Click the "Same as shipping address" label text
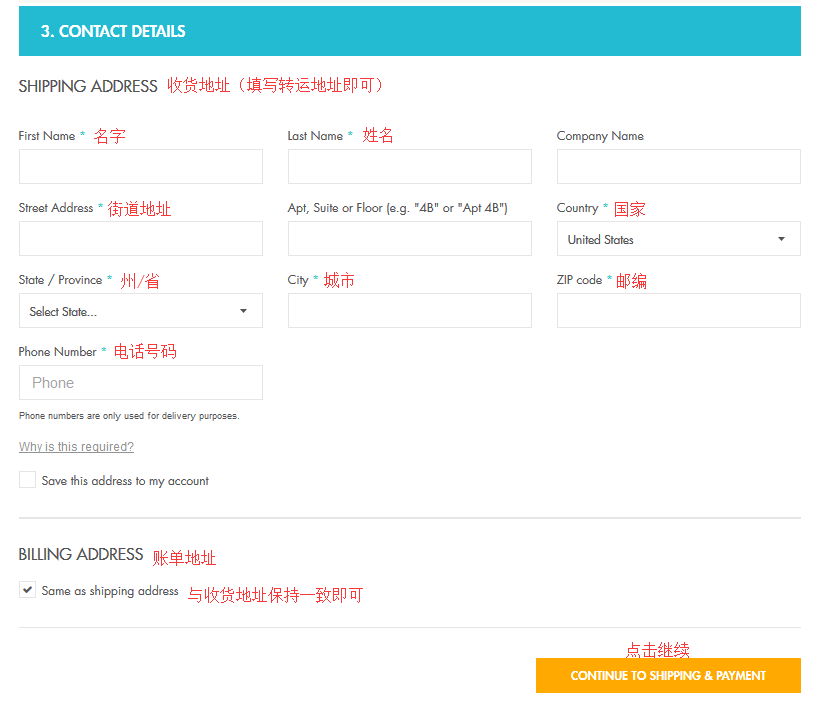The width and height of the screenshot is (818, 711). click(110, 591)
